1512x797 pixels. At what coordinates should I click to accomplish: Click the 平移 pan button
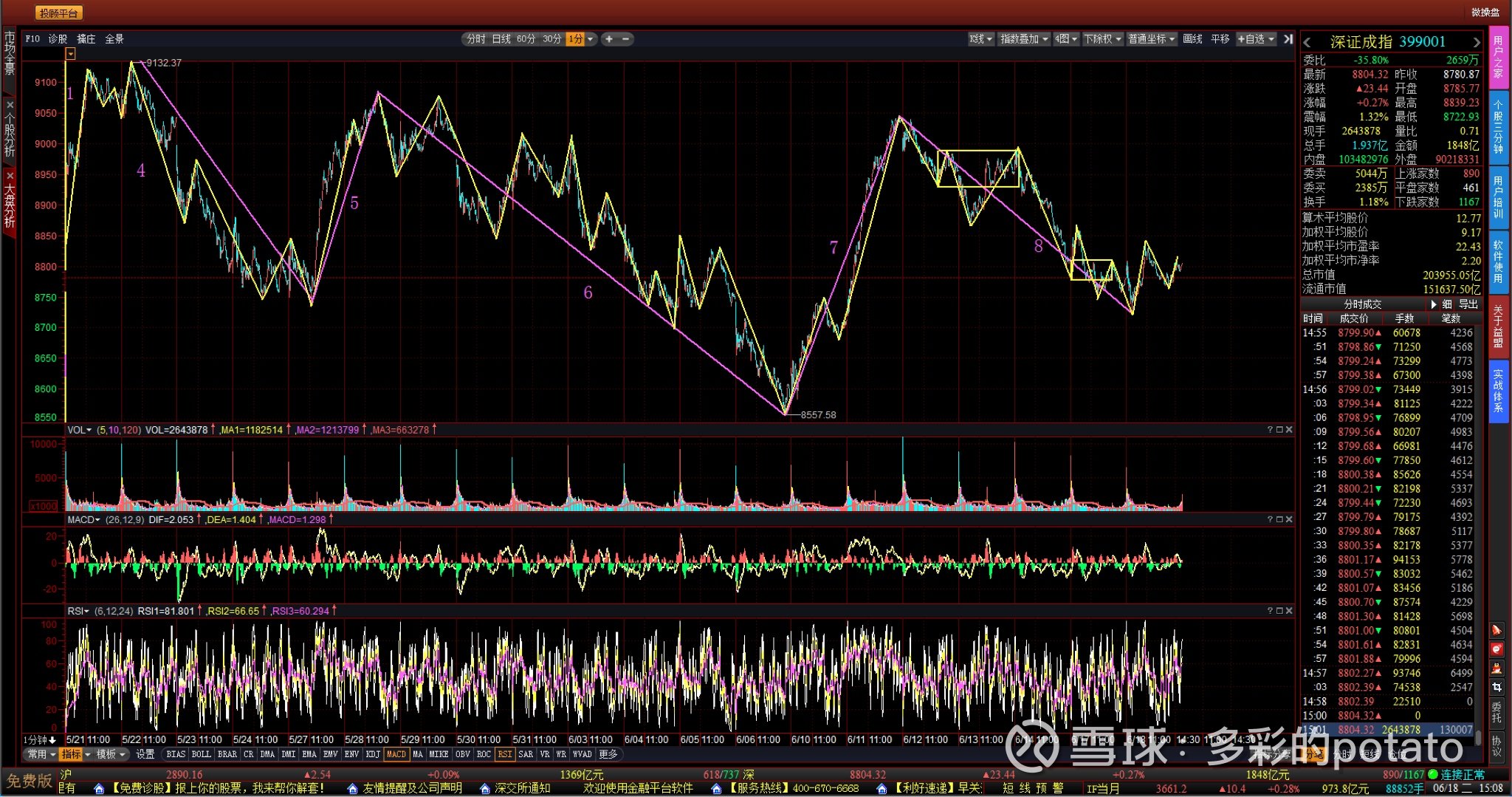pyautogui.click(x=1220, y=39)
